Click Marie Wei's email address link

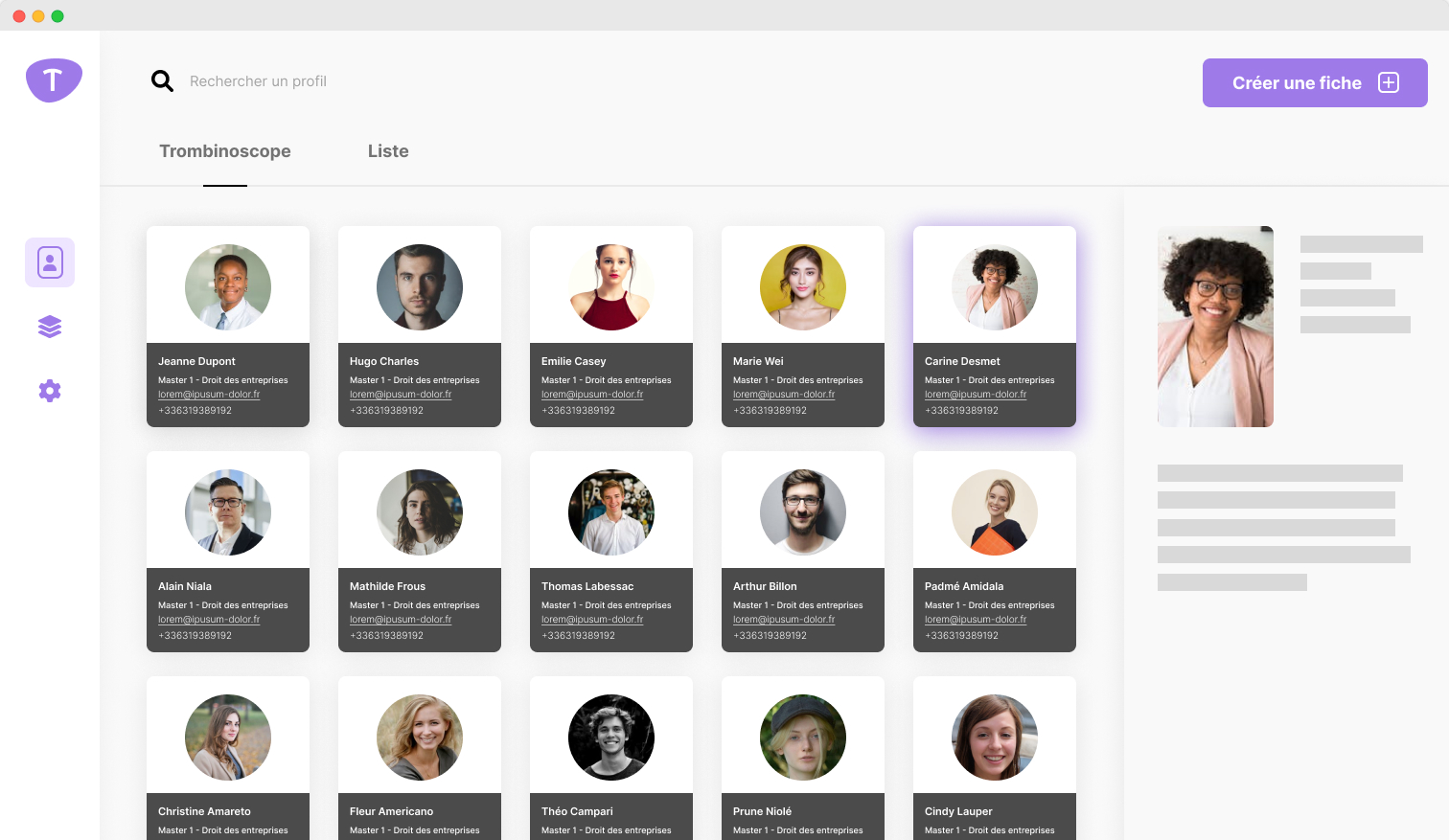(x=784, y=395)
